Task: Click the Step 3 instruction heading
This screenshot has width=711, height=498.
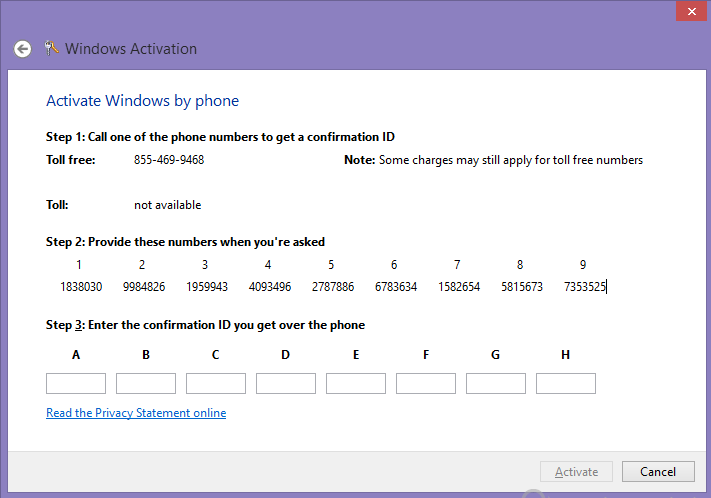Action: (205, 325)
